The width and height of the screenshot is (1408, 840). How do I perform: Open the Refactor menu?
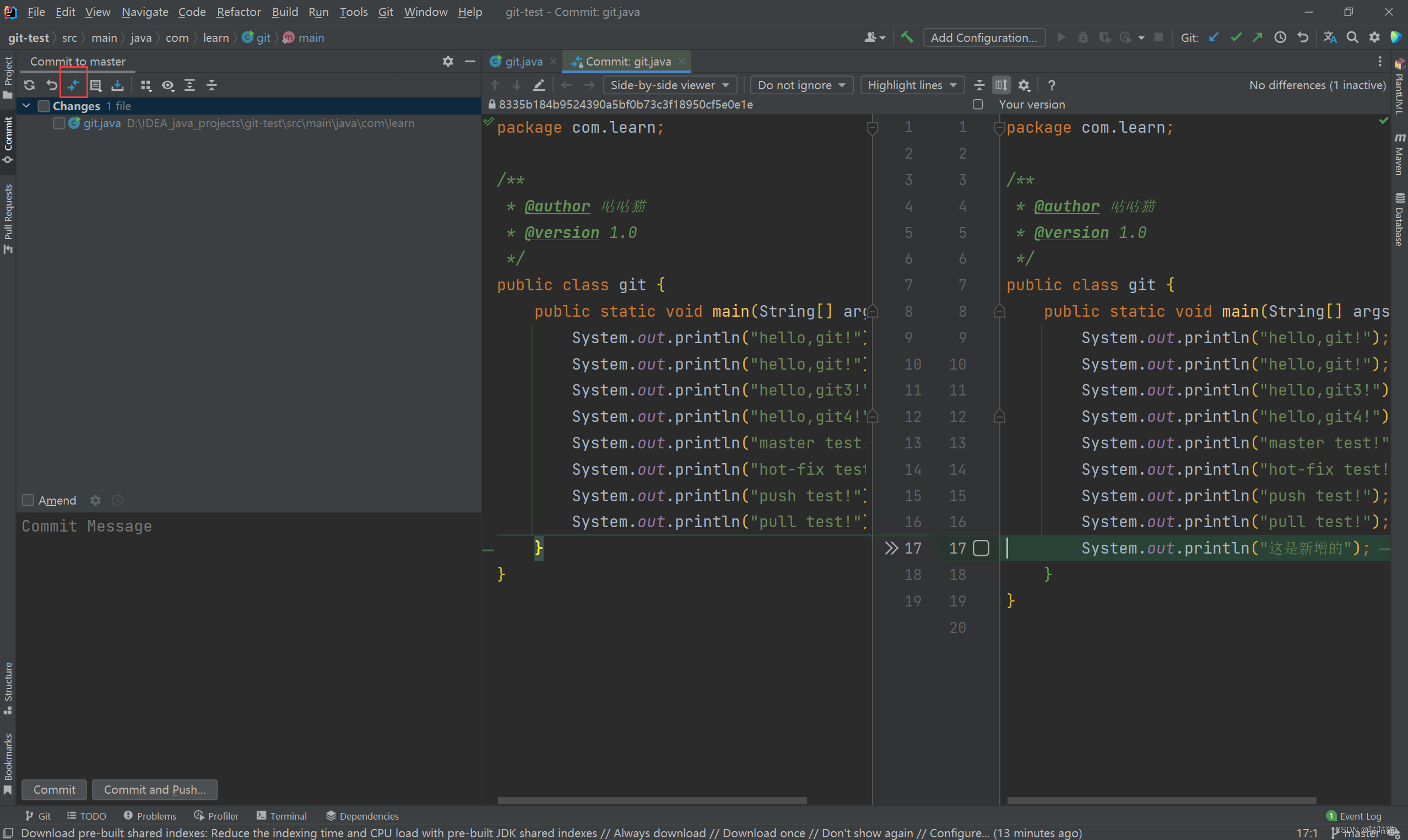(239, 12)
